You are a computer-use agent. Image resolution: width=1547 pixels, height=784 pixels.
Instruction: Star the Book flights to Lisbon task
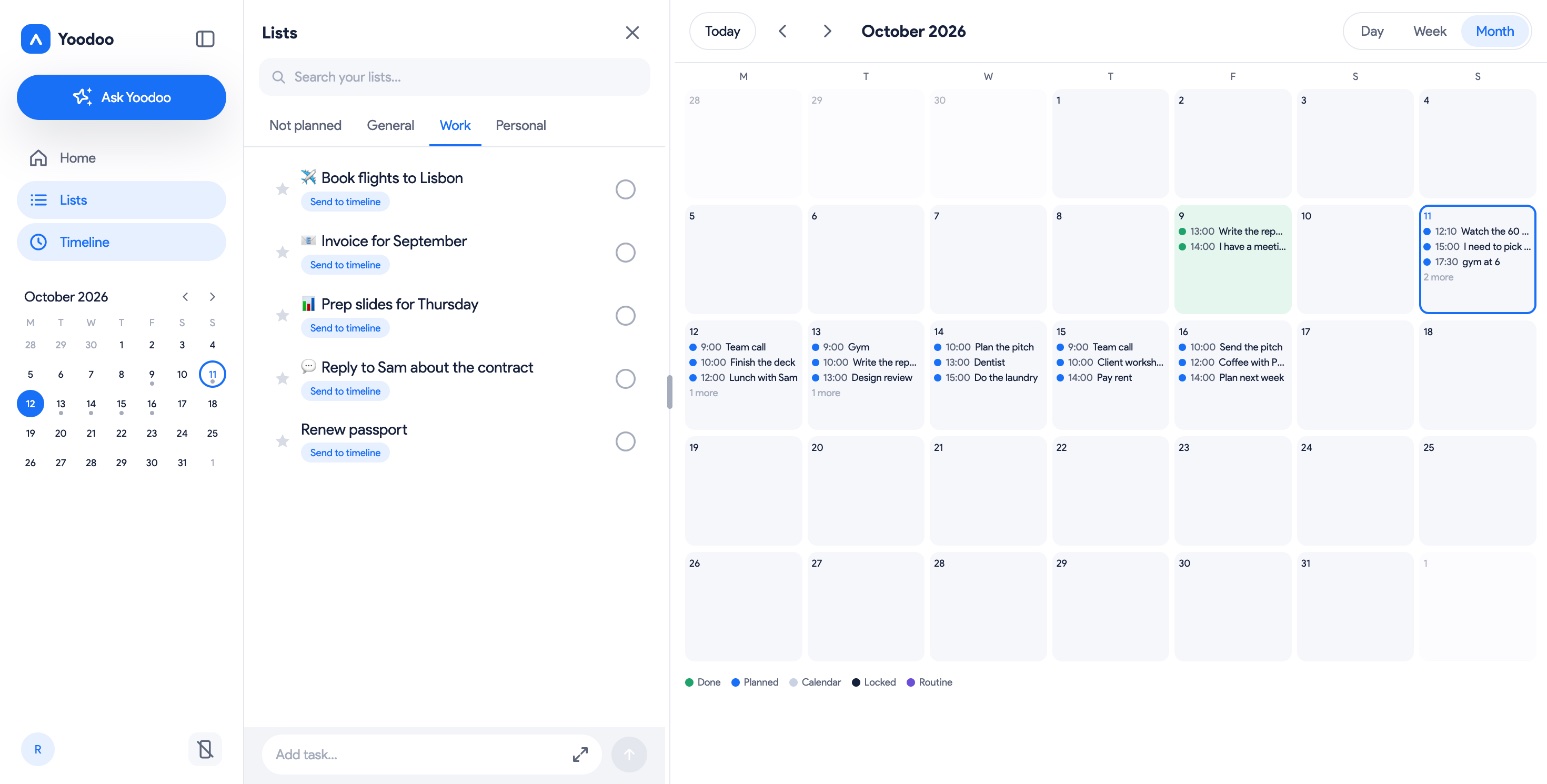pos(282,189)
